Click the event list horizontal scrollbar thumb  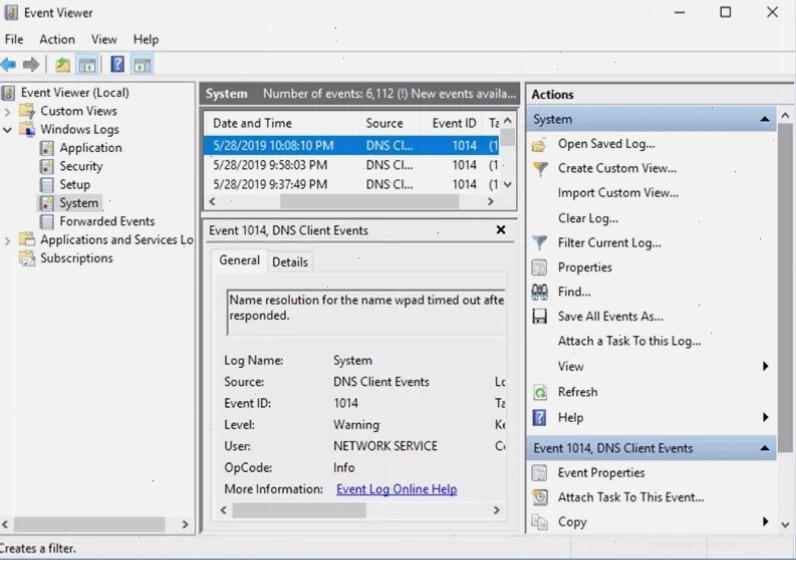(x=369, y=202)
